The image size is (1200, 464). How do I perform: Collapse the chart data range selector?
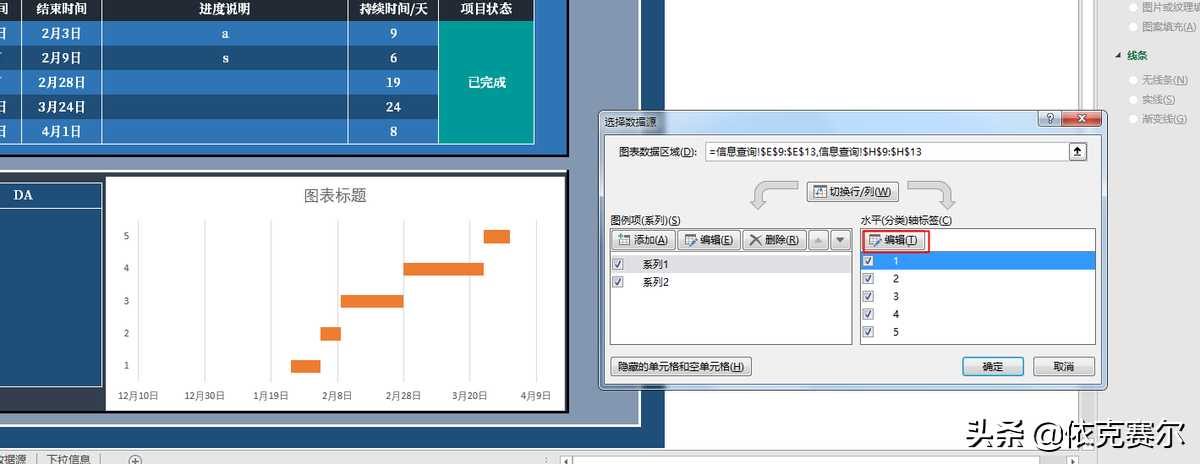click(x=1077, y=152)
